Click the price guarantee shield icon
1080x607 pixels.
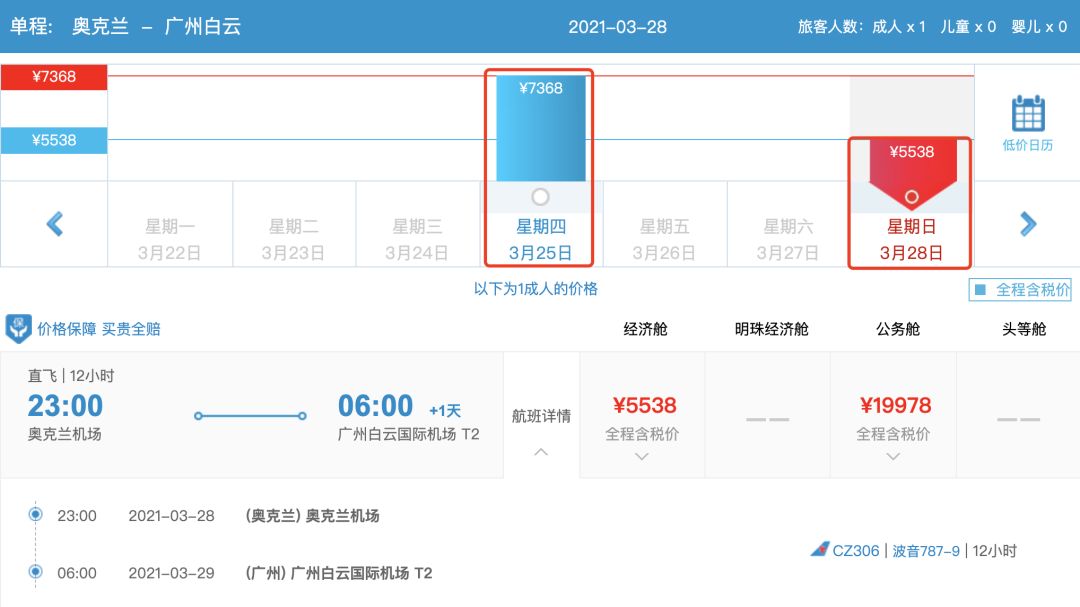coord(18,328)
